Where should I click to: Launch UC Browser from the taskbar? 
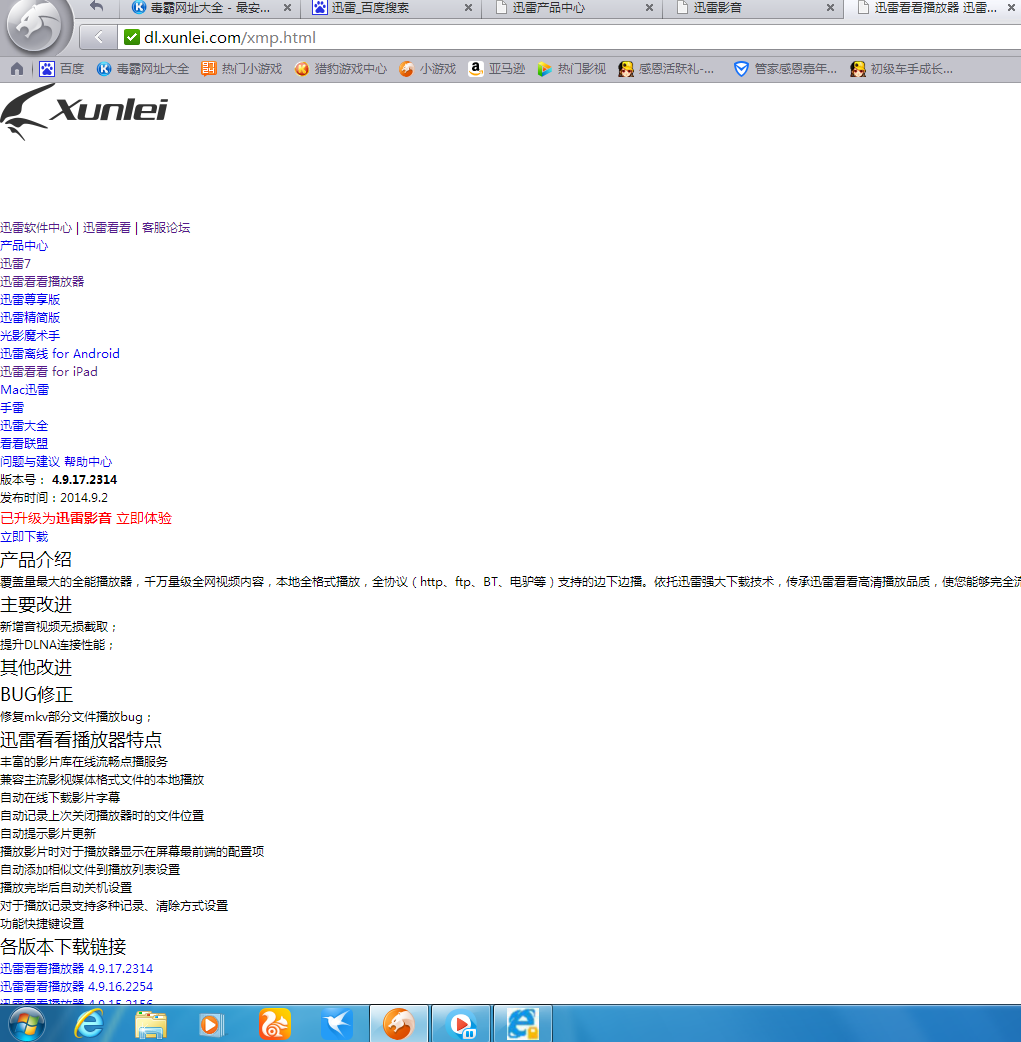coord(275,1024)
